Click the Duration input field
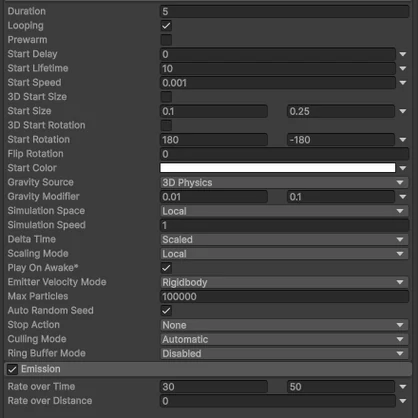 click(x=284, y=11)
